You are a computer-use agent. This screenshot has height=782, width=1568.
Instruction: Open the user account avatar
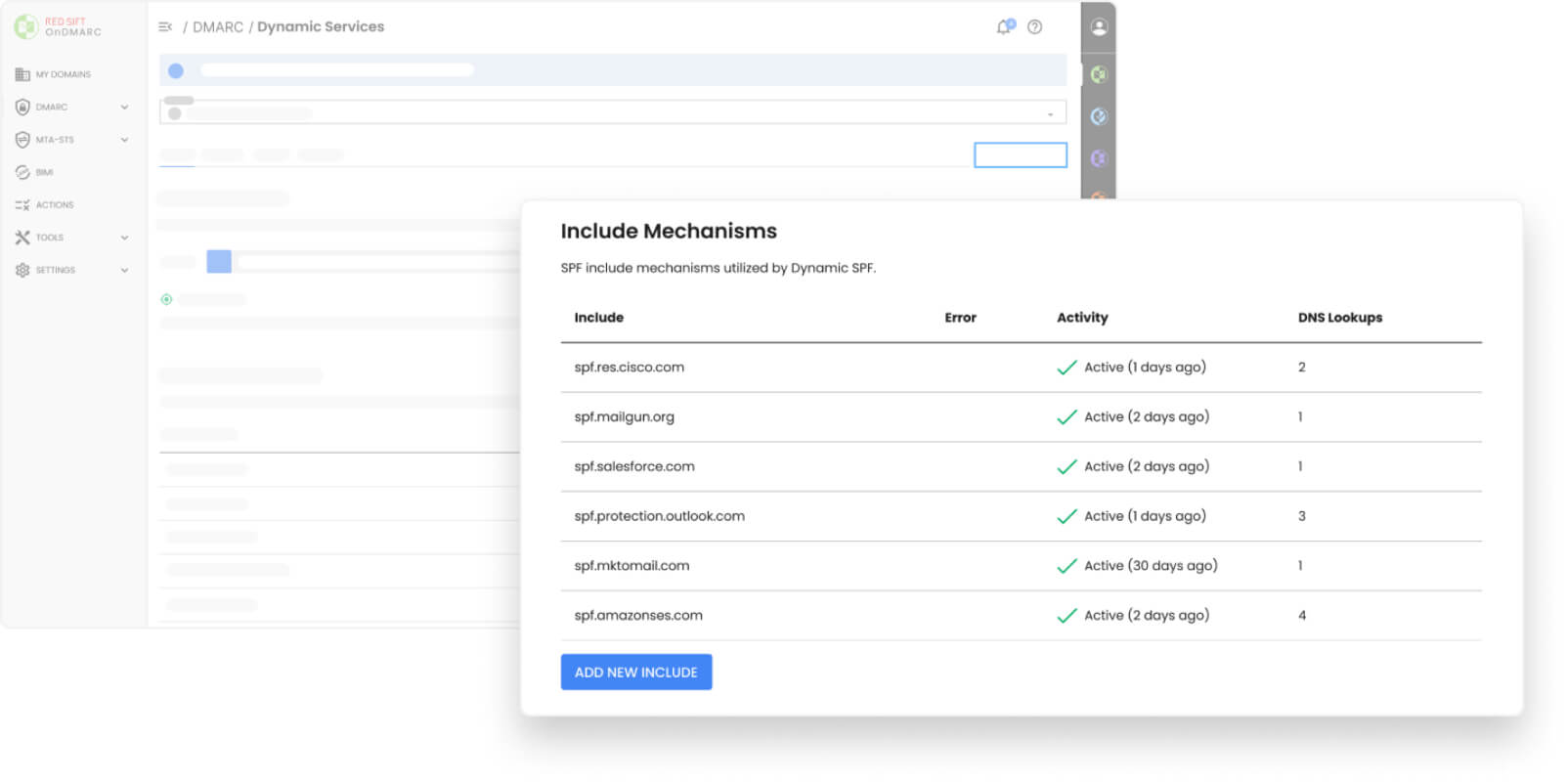[x=1099, y=27]
